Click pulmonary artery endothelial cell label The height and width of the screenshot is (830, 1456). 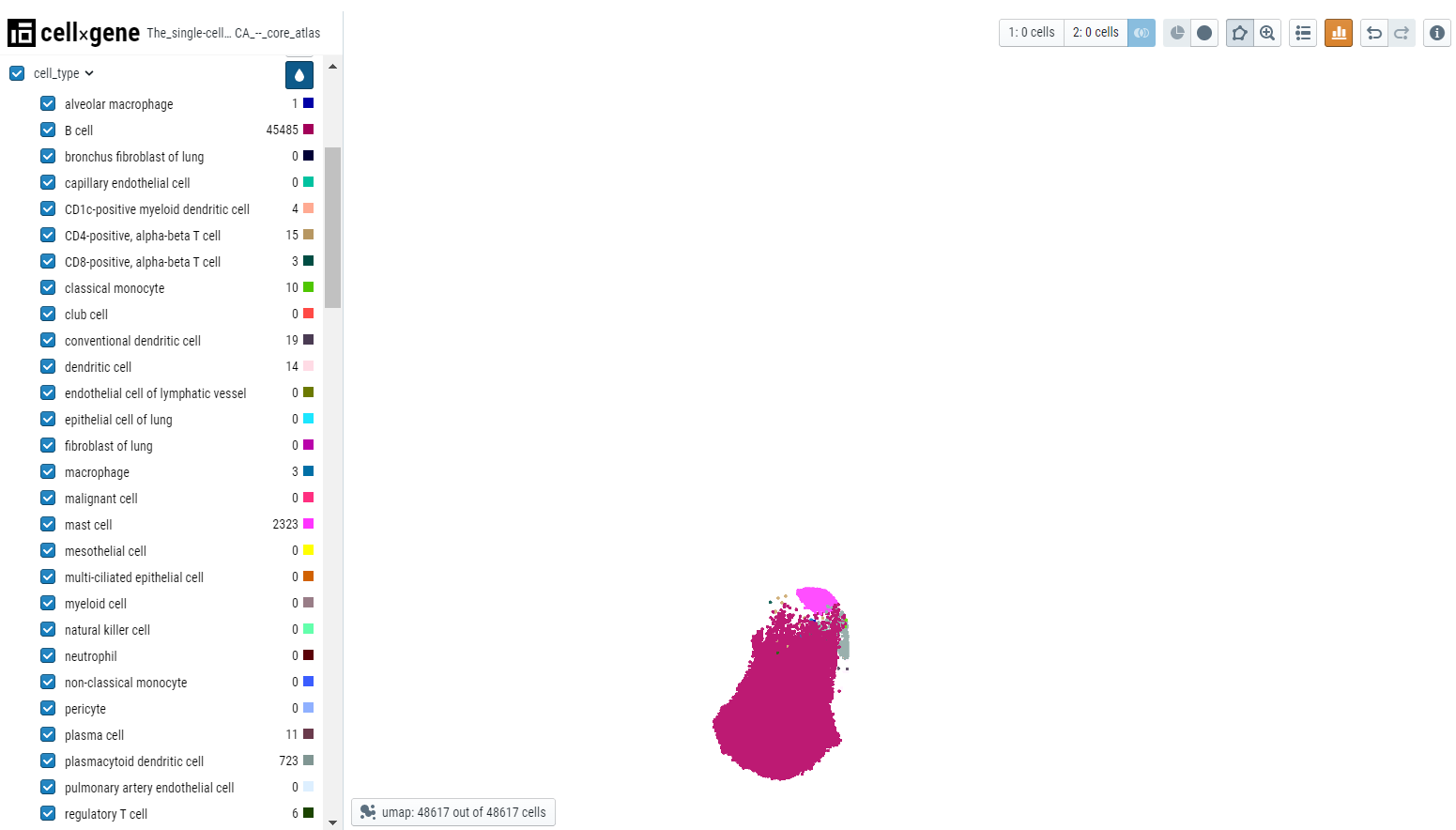149,788
